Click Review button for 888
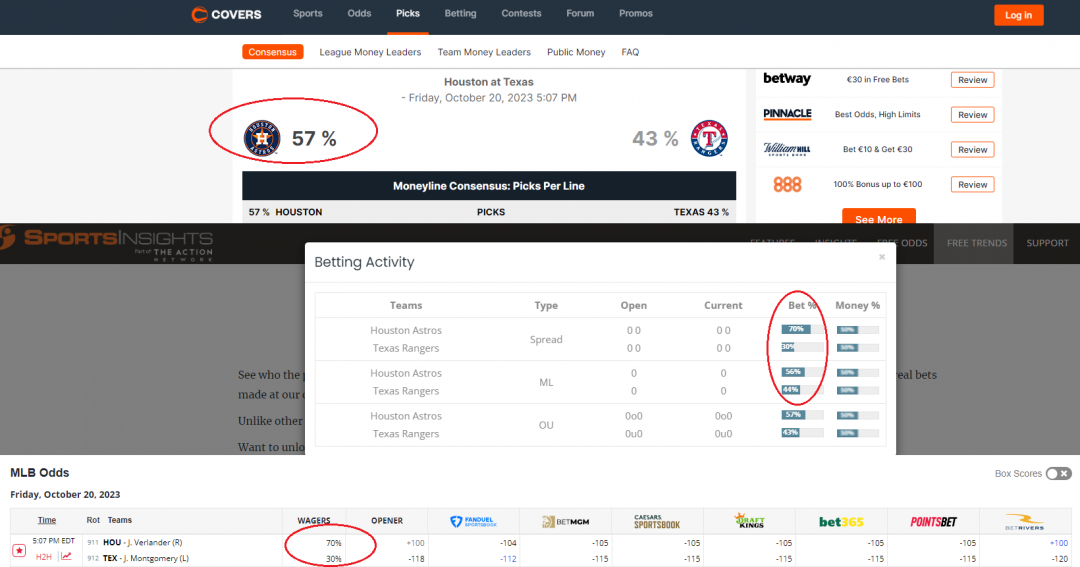Viewport: 1080px width, 567px height. point(973,185)
